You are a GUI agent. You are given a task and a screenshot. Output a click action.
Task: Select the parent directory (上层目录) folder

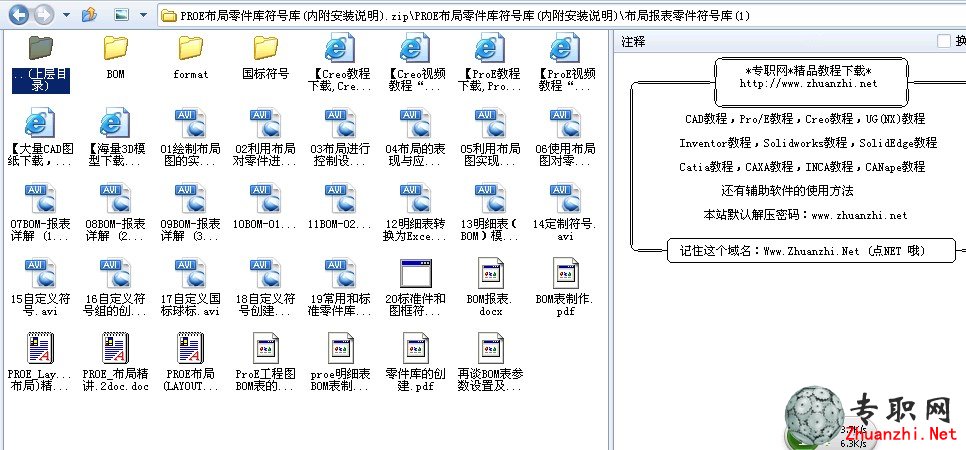pyautogui.click(x=41, y=63)
